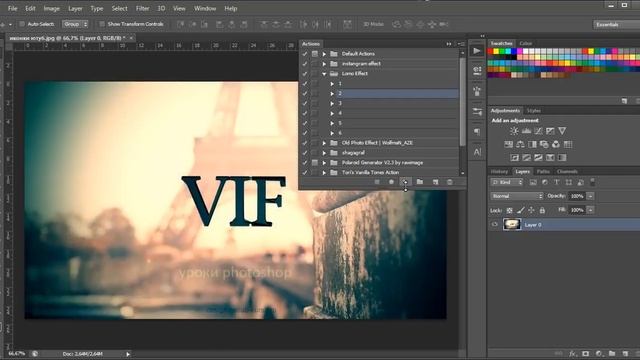Open the blend mode Normal dropdown
Image resolution: width=640 pixels, height=360 pixels.
click(517, 196)
